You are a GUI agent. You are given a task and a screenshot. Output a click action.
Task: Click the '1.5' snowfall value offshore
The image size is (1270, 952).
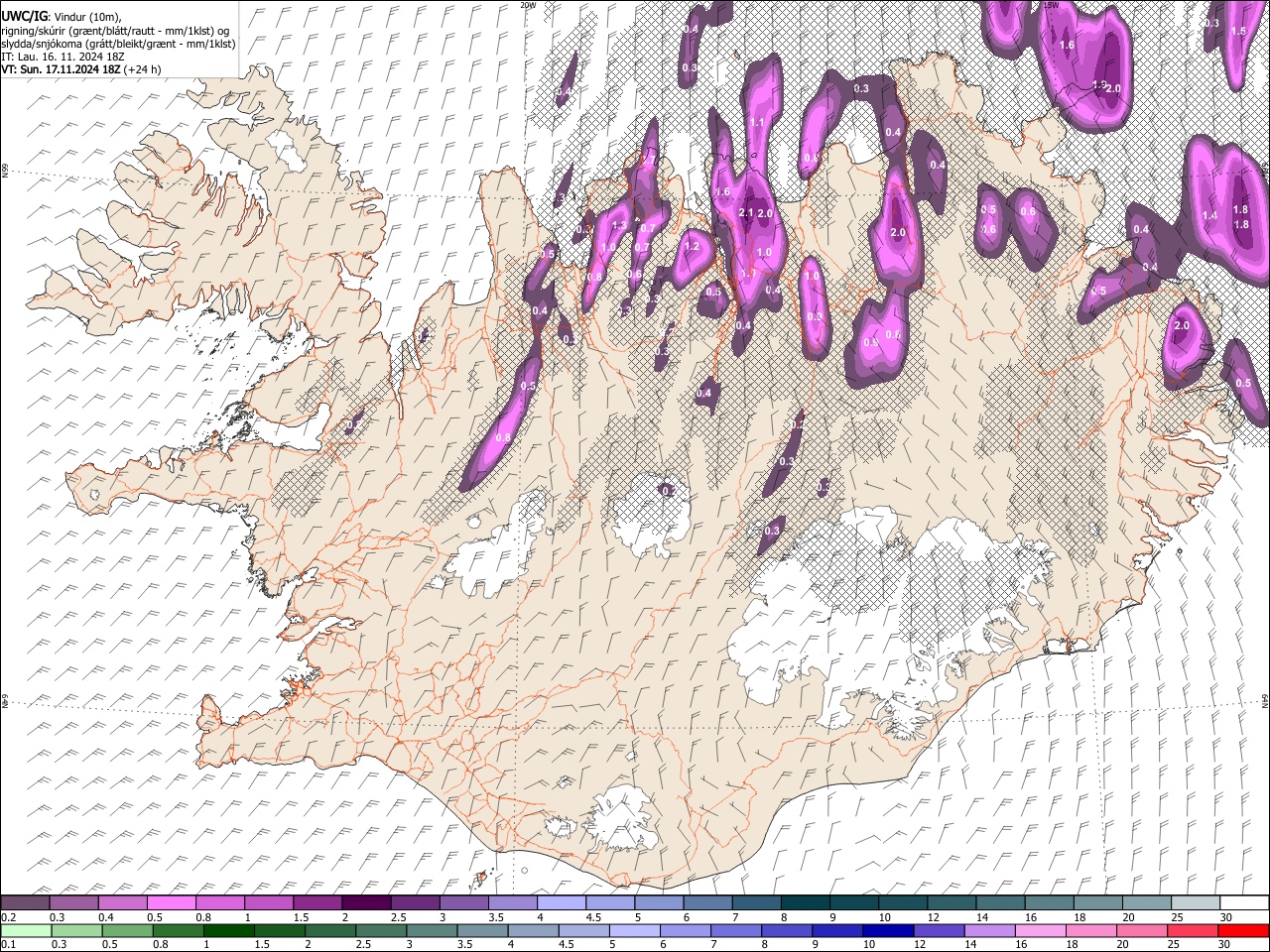[1237, 31]
